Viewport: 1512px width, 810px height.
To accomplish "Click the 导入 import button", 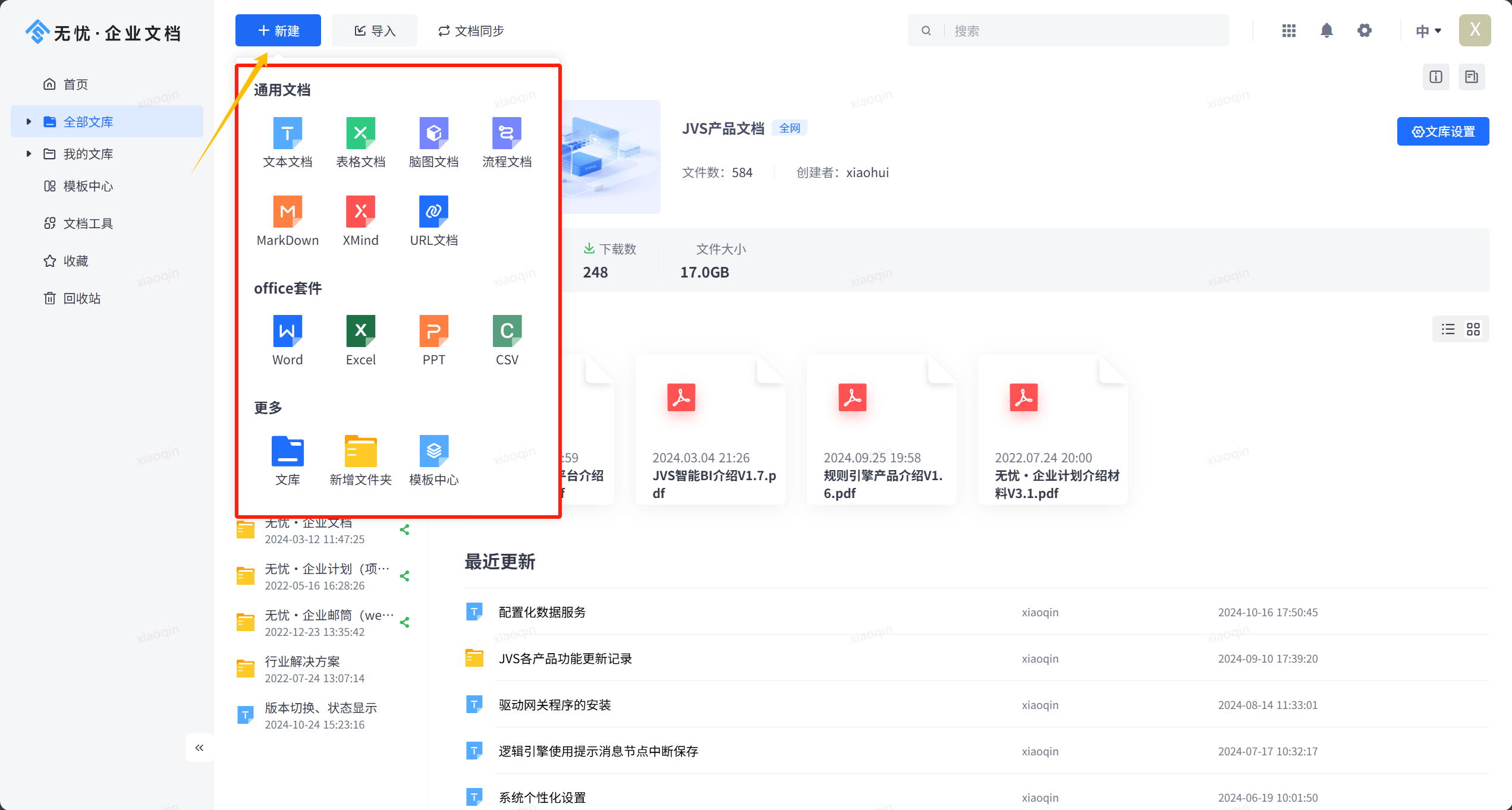I will tap(374, 30).
